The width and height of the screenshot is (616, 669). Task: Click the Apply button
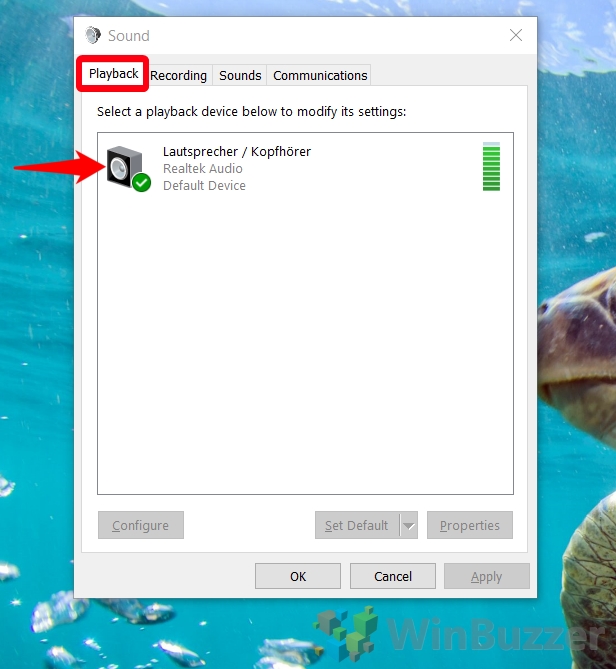(487, 576)
